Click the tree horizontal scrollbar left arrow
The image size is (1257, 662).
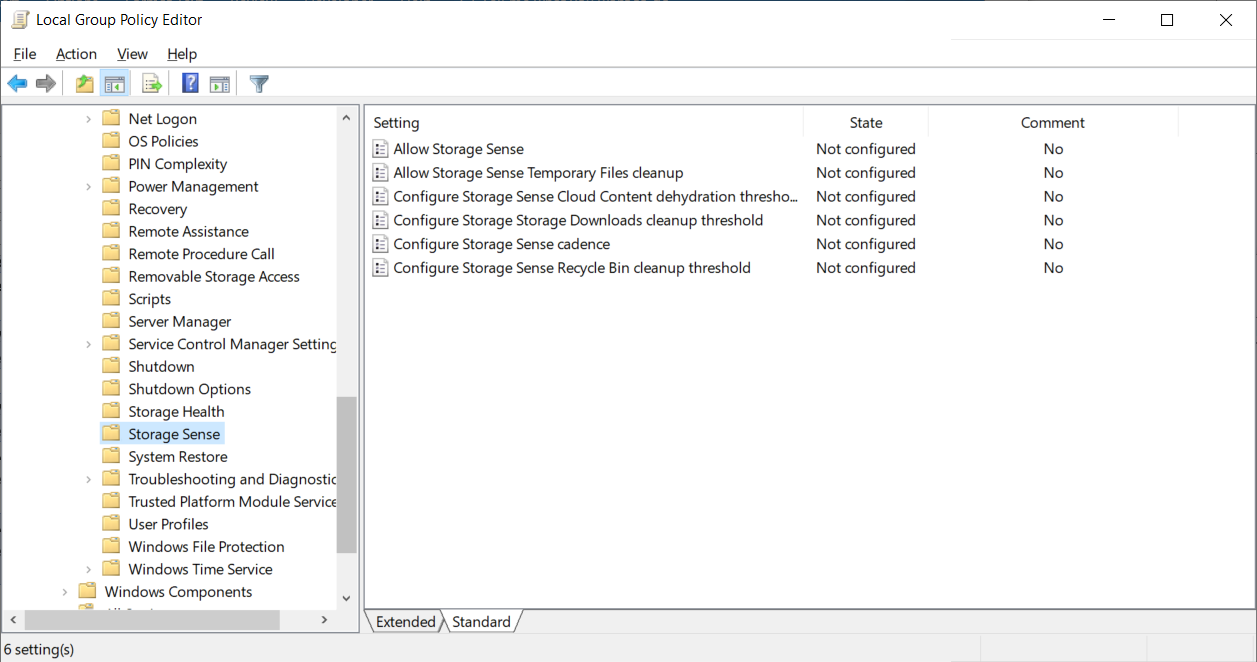(x=12, y=620)
